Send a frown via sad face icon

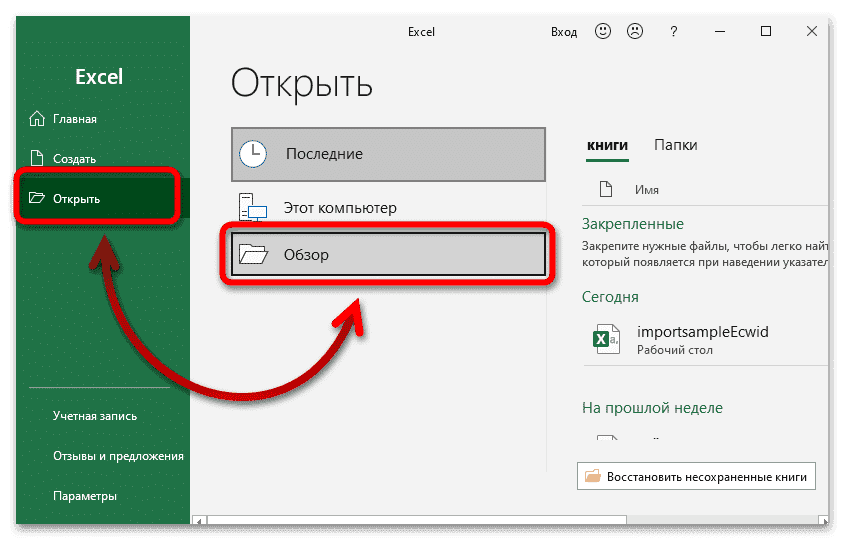[x=633, y=32]
